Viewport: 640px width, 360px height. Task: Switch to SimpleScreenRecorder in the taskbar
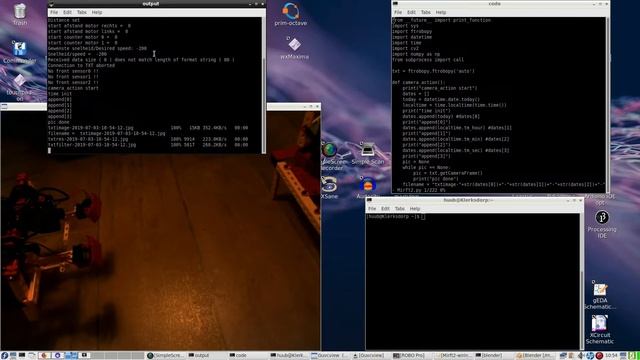(166, 356)
